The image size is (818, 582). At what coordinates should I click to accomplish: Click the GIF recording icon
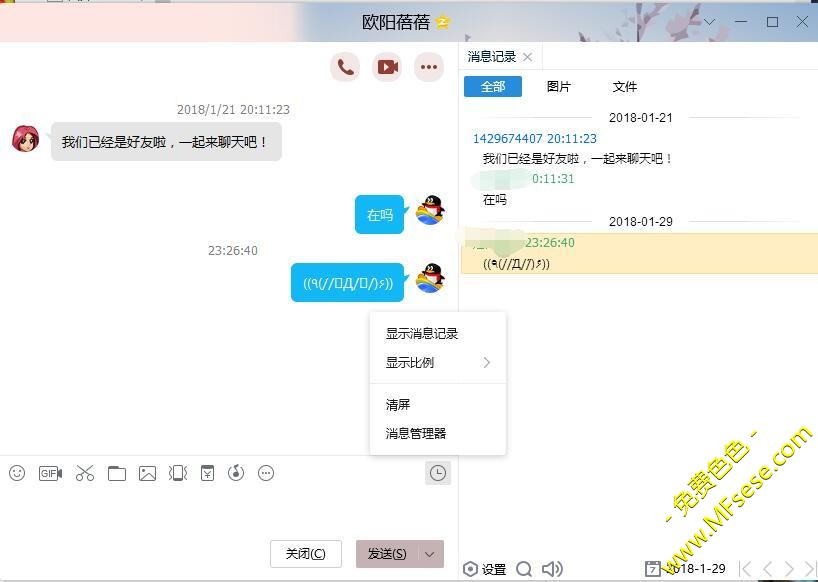click(50, 473)
